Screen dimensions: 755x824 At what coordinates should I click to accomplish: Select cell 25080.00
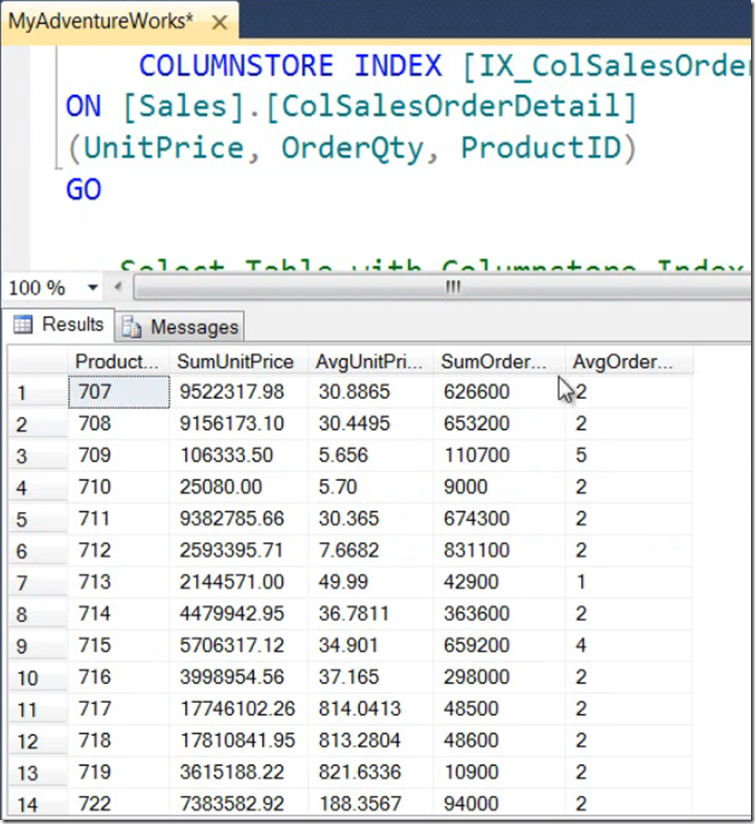239,487
